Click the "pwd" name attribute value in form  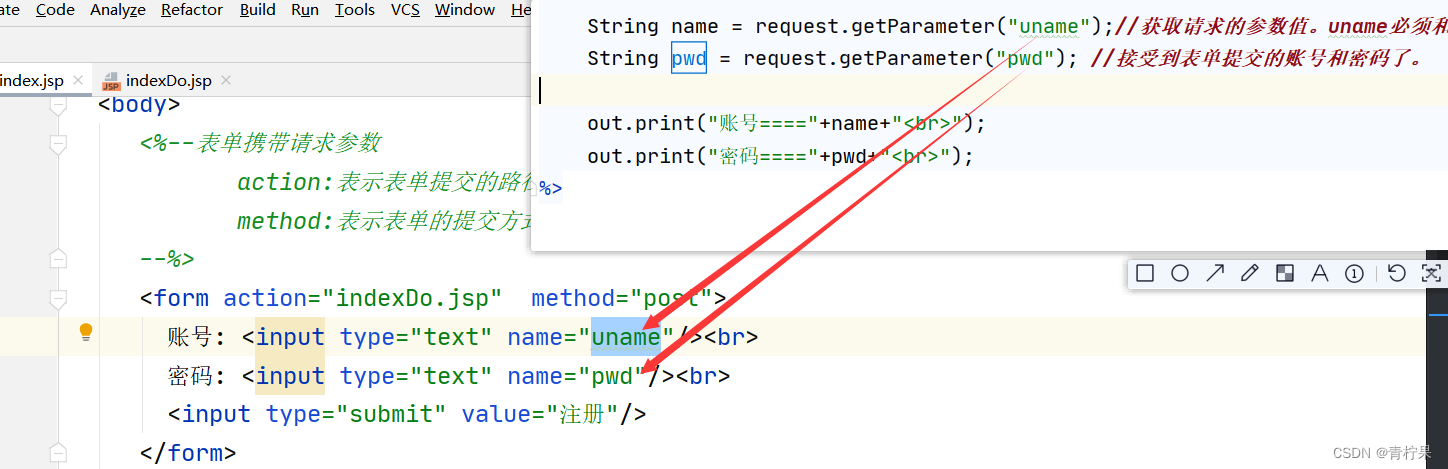(613, 377)
